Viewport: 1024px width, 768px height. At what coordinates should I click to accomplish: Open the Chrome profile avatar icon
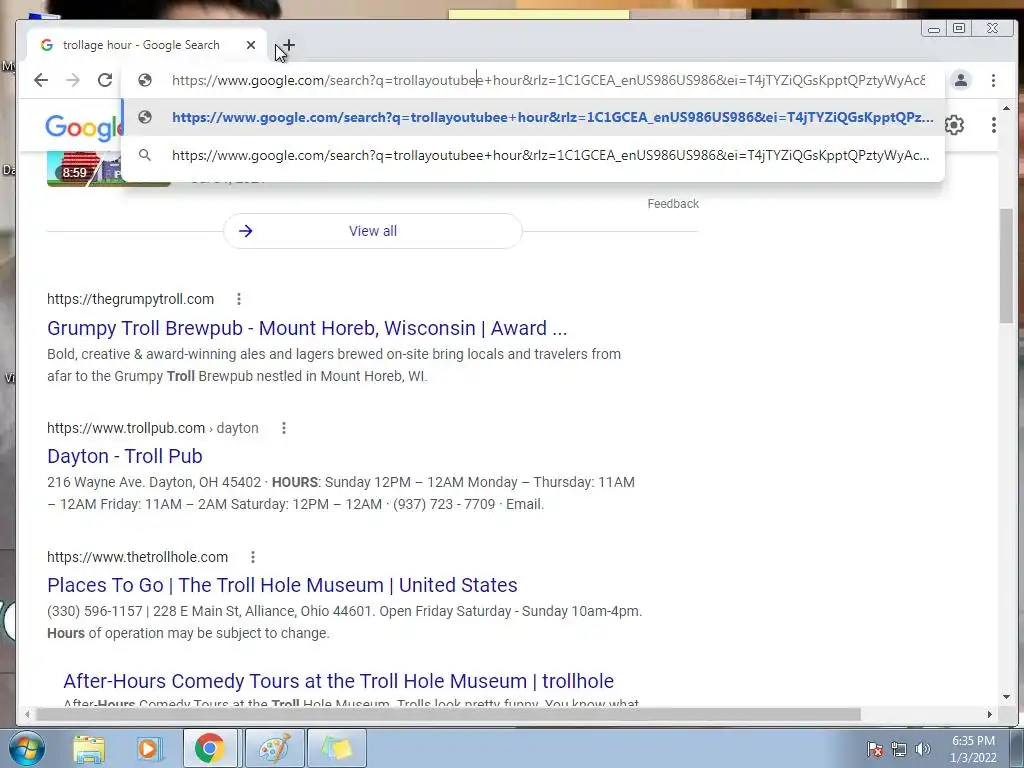coord(961,80)
